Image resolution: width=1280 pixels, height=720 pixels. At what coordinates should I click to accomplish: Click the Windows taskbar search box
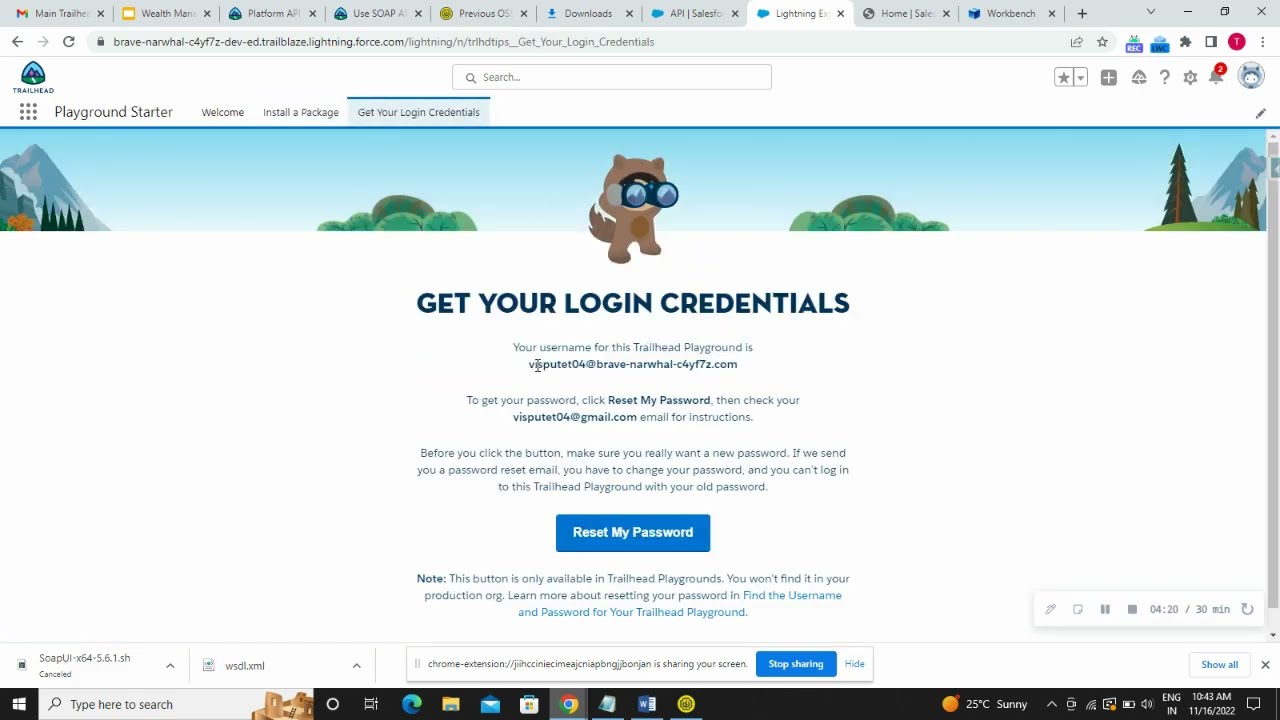click(175, 704)
